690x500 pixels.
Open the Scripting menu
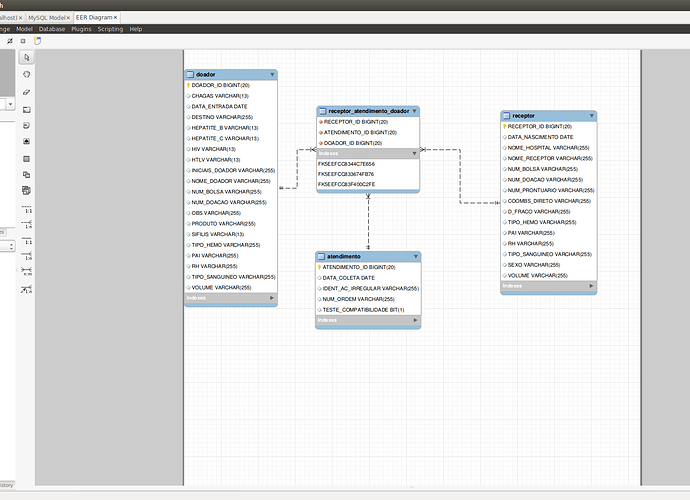point(110,29)
